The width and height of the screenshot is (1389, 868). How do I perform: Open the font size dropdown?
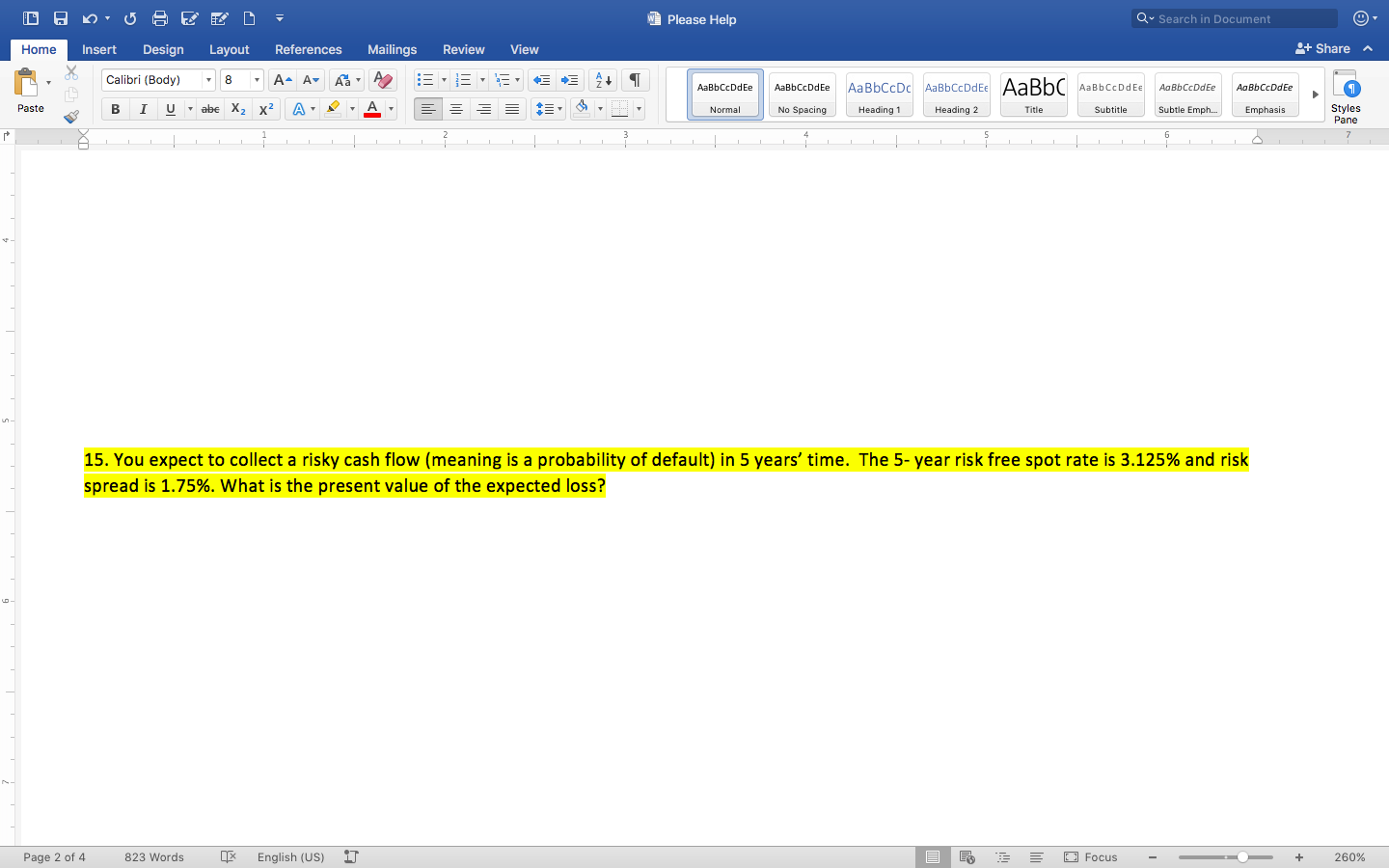pos(253,79)
